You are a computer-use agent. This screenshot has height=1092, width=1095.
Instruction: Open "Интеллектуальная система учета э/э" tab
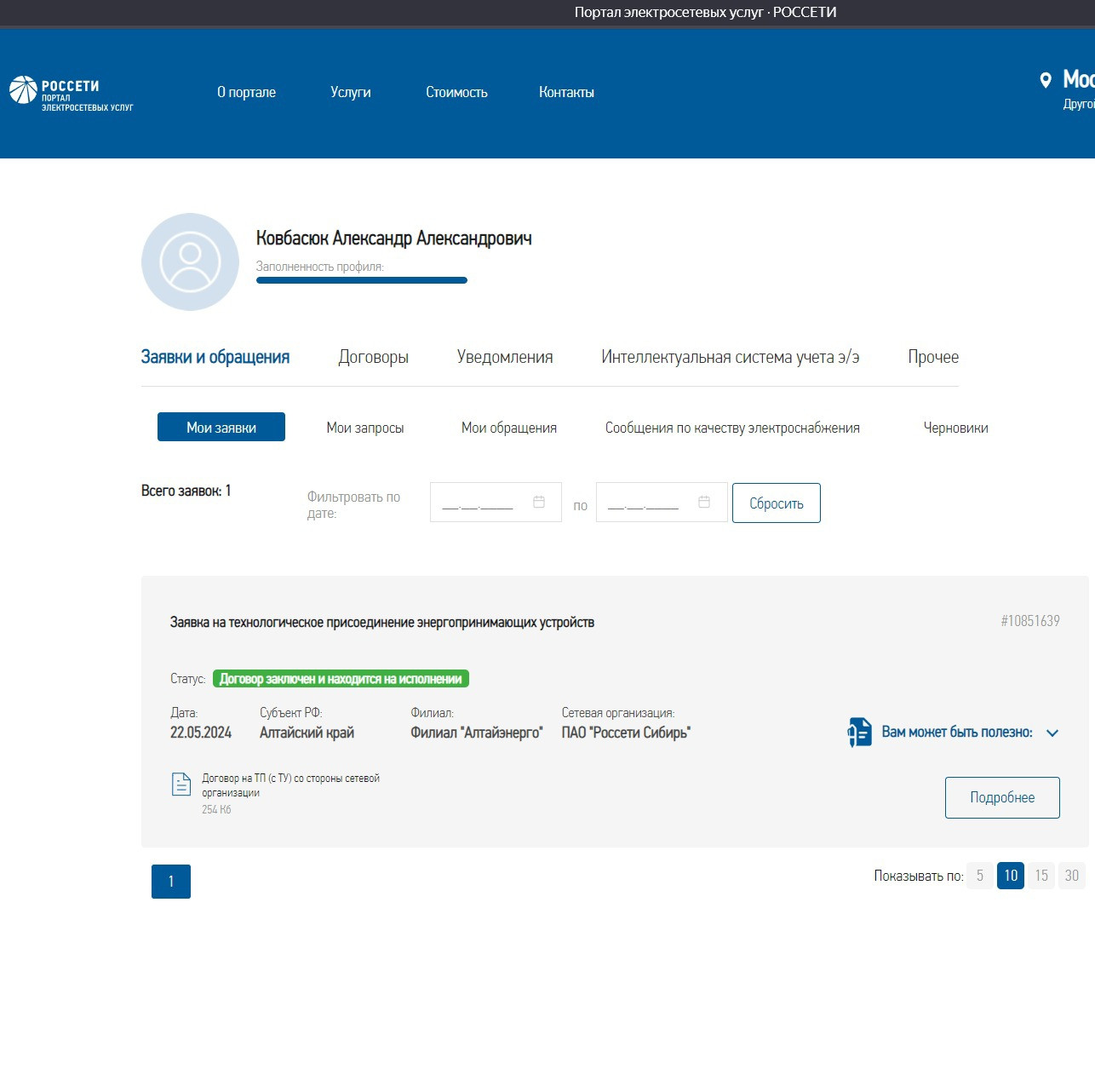(731, 357)
